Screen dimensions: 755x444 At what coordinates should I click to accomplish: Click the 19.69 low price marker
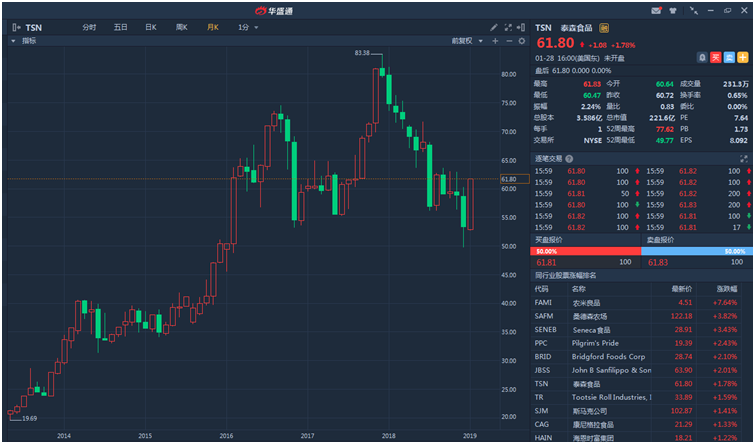[x=30, y=418]
